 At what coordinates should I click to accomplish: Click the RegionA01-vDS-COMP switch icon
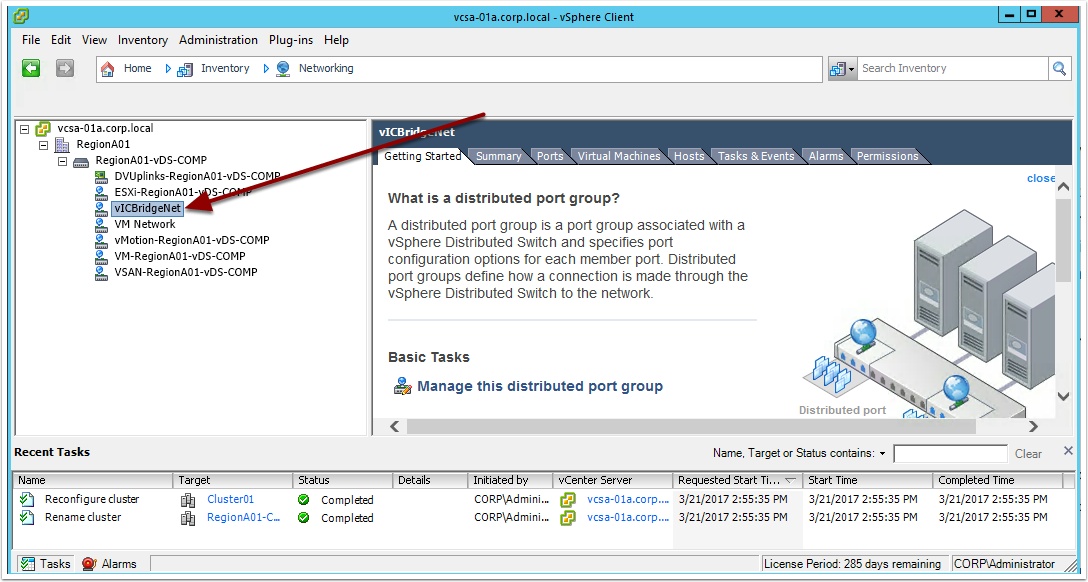(80, 160)
